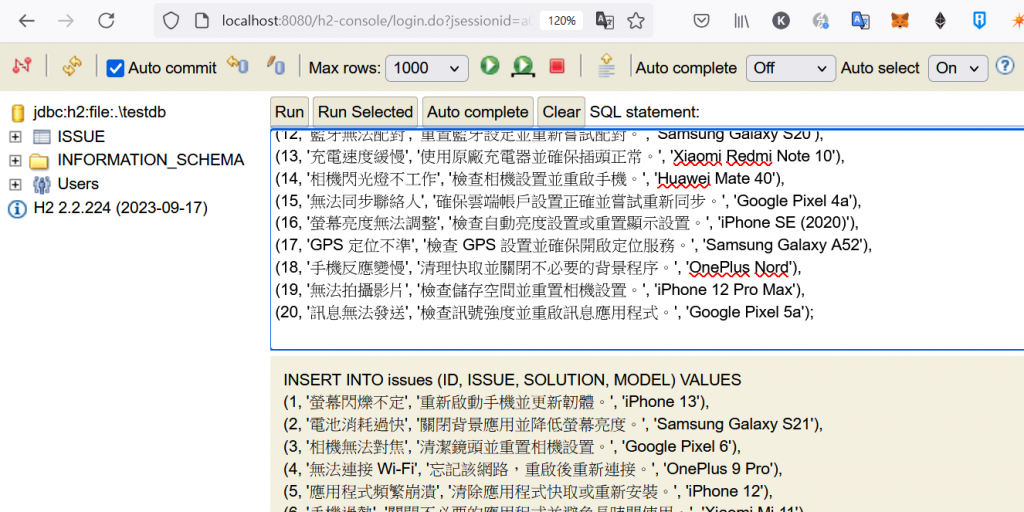Expand the Users node
The image size is (1024, 512).
click(15, 184)
